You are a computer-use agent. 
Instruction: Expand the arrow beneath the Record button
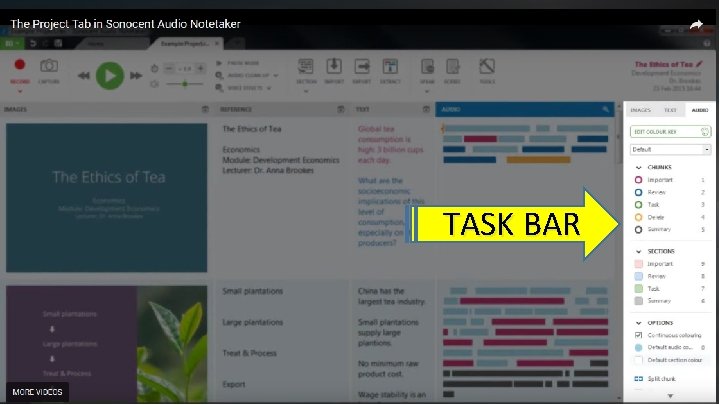[x=20, y=91]
